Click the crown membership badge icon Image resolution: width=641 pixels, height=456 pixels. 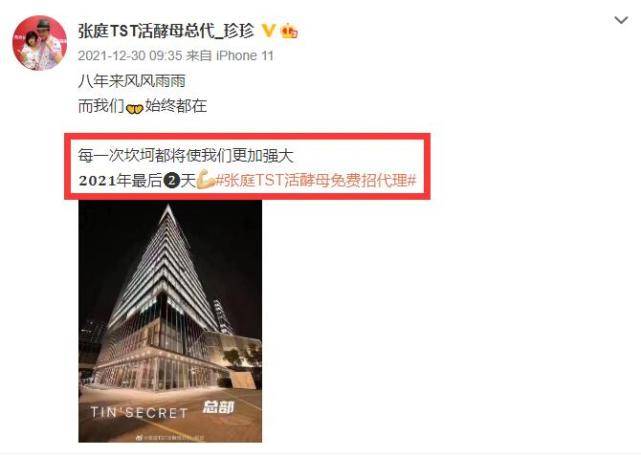[289, 31]
